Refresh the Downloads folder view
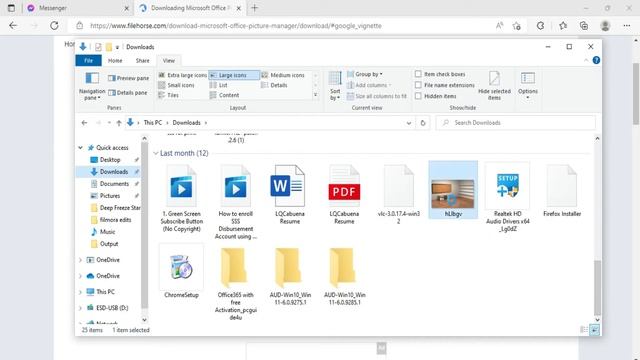The width and height of the screenshot is (640, 360). 423,123
